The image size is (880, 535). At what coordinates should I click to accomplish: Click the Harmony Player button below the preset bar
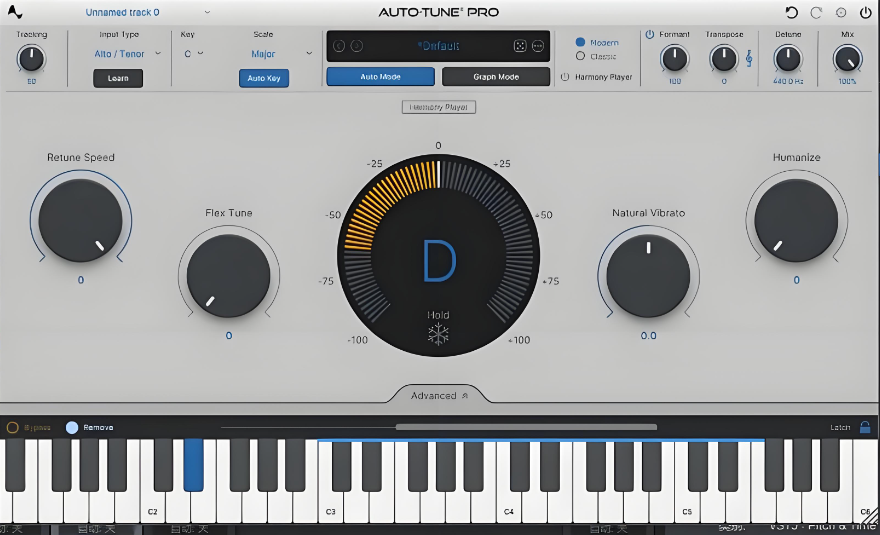(439, 107)
